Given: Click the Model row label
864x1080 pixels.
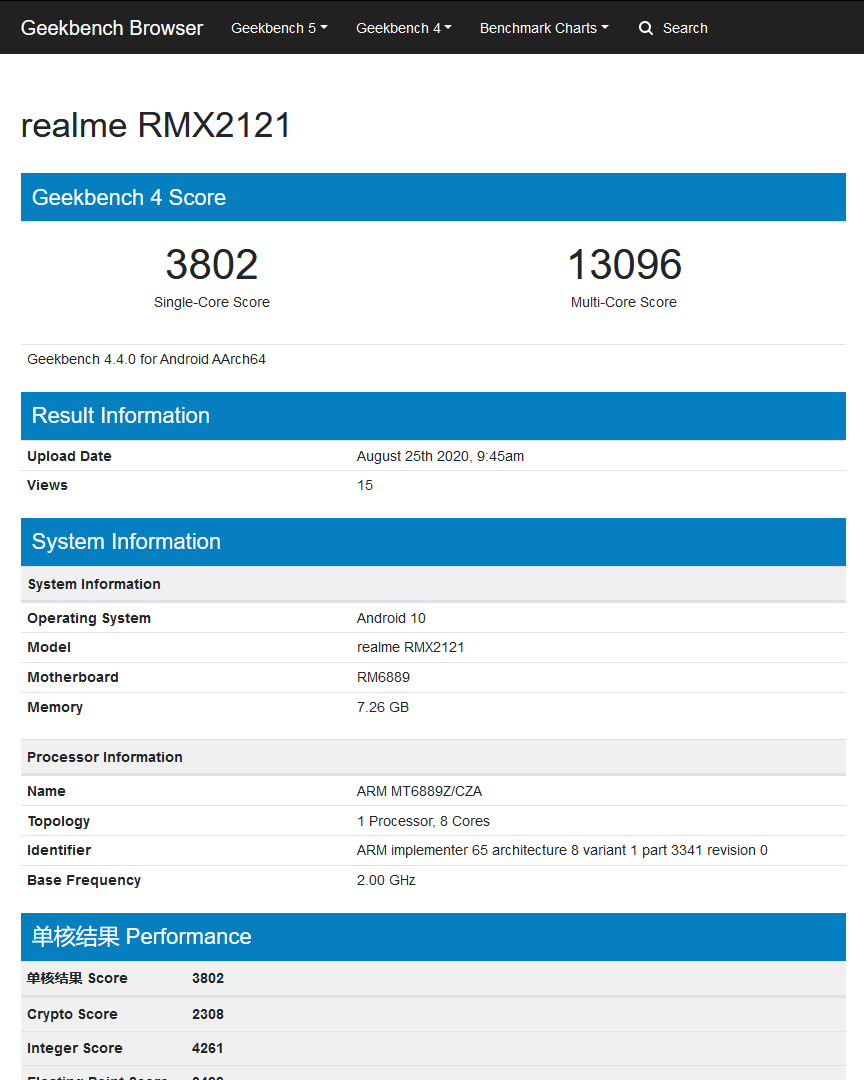Looking at the screenshot, I should [49, 647].
